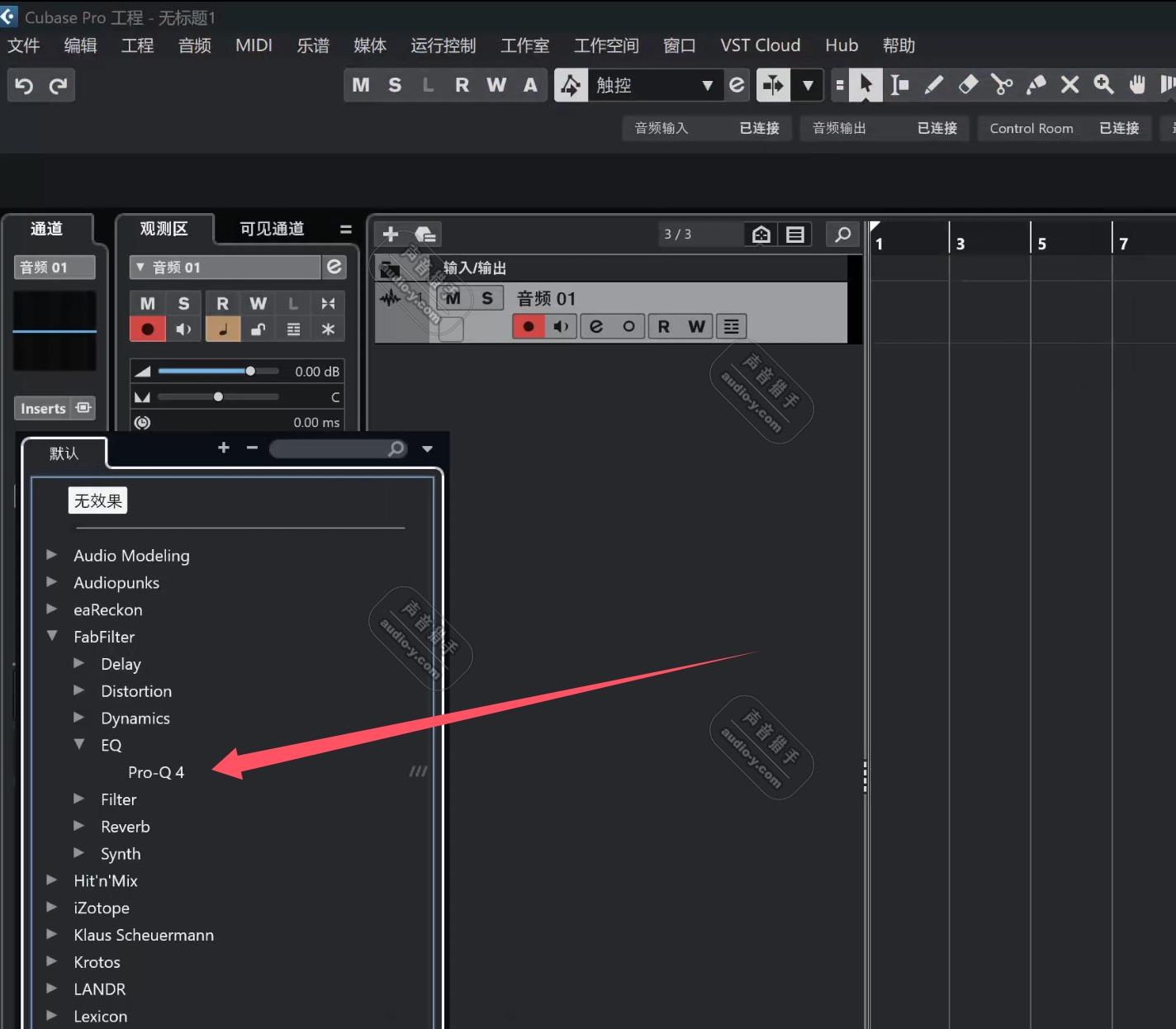
Task: Select the Draw pencil tool
Action: tap(934, 84)
